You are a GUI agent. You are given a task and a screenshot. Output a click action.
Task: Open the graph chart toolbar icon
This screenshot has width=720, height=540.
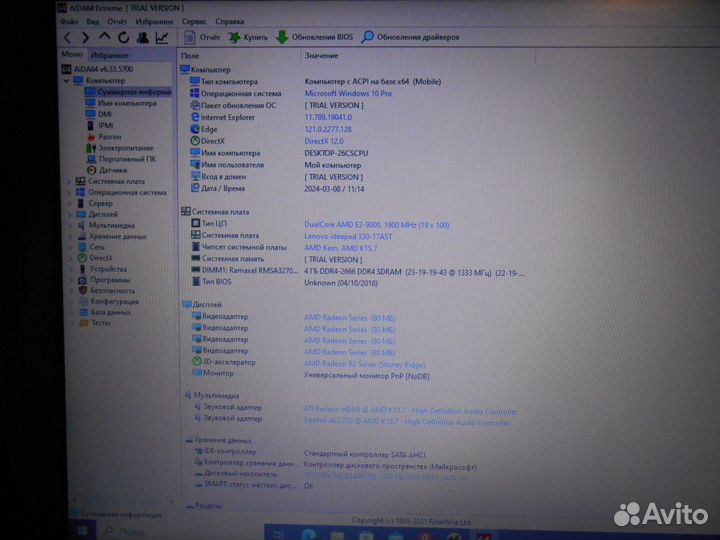[162, 38]
